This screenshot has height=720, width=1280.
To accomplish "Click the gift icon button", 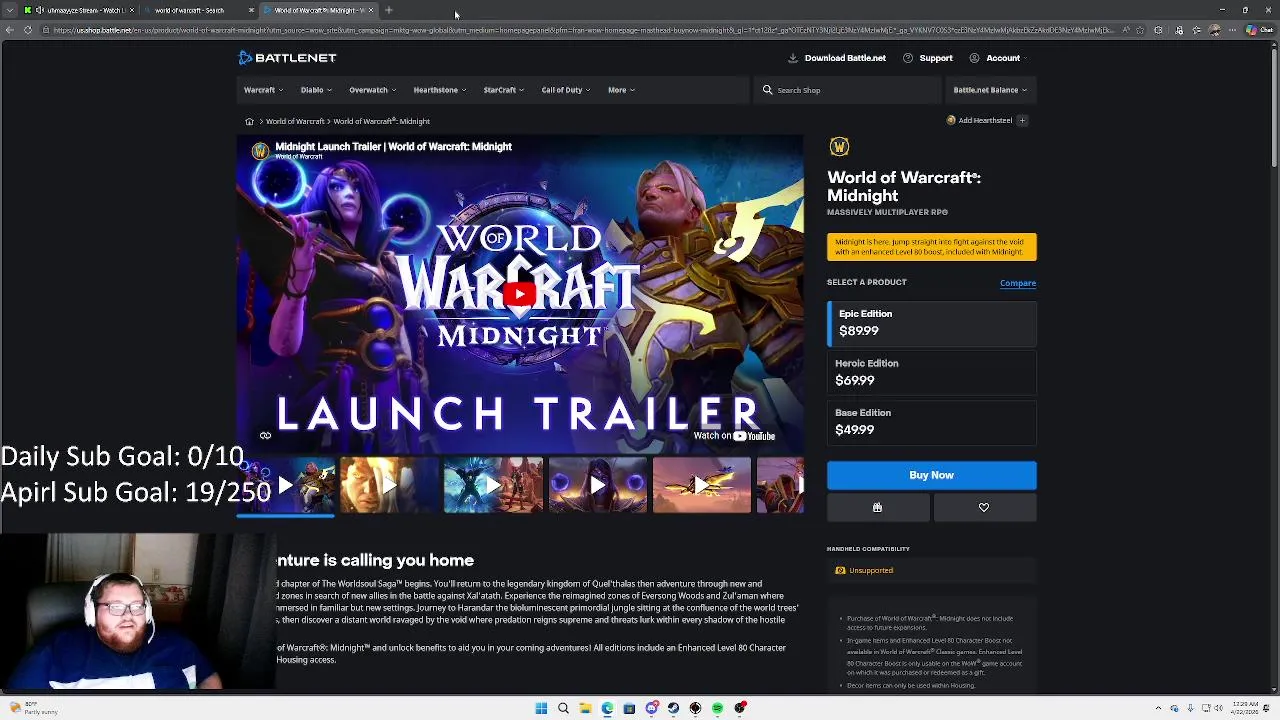I will coord(878,508).
